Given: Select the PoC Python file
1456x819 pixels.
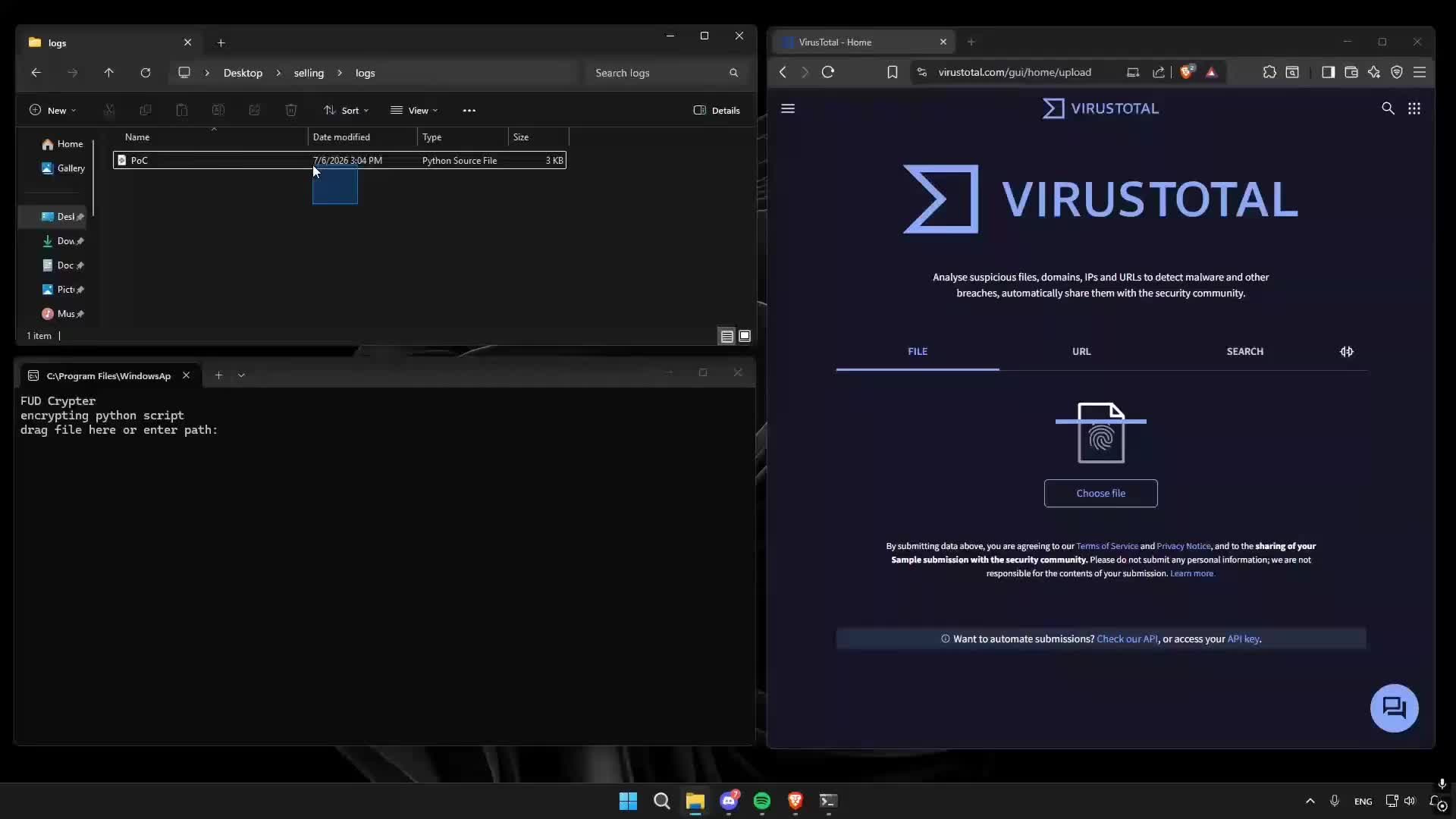Looking at the screenshot, I should (340, 160).
